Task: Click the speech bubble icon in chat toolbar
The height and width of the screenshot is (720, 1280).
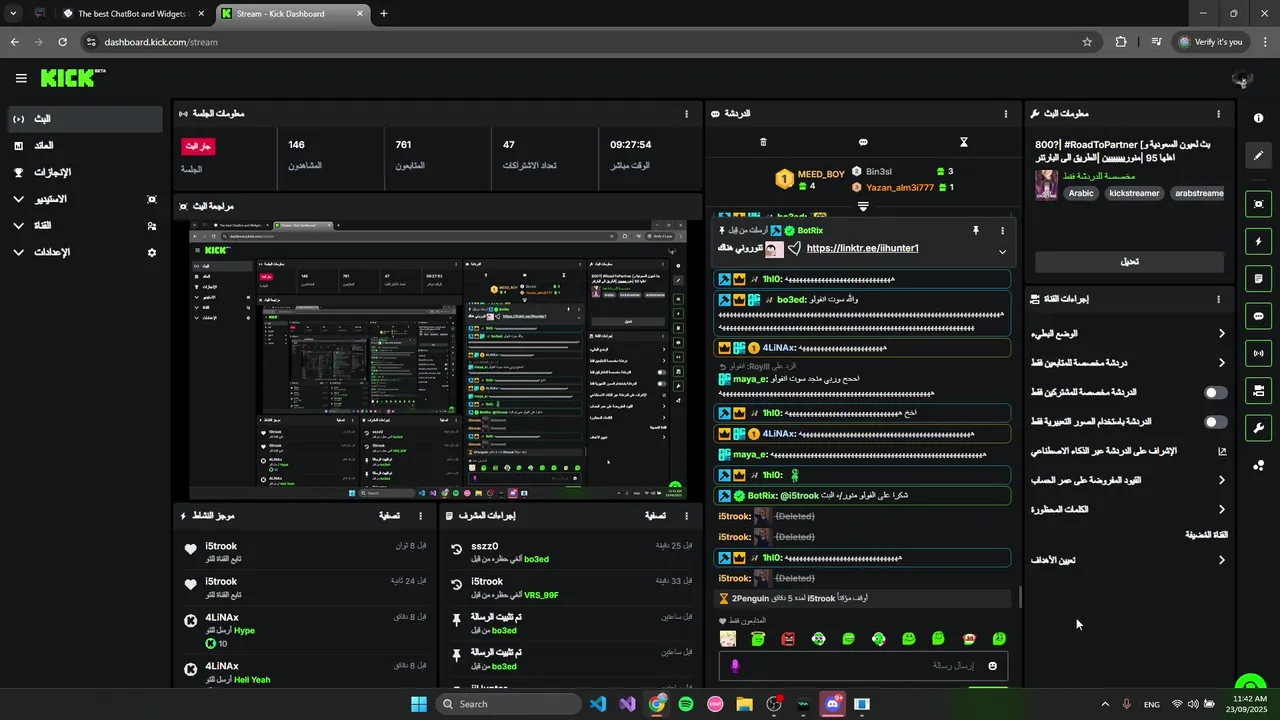Action: (x=863, y=142)
